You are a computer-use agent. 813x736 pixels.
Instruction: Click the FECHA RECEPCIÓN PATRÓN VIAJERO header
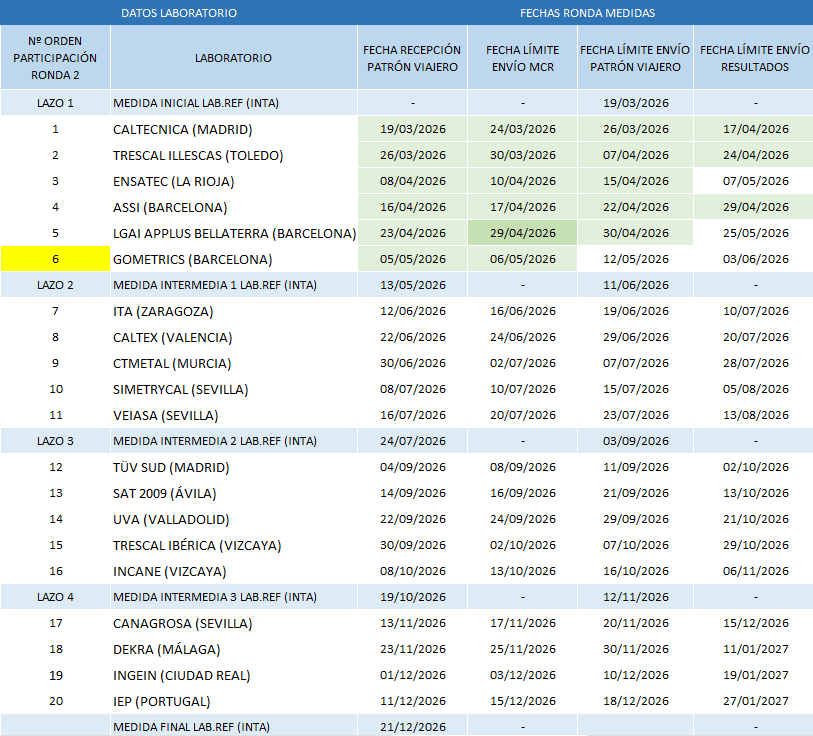(x=412, y=58)
